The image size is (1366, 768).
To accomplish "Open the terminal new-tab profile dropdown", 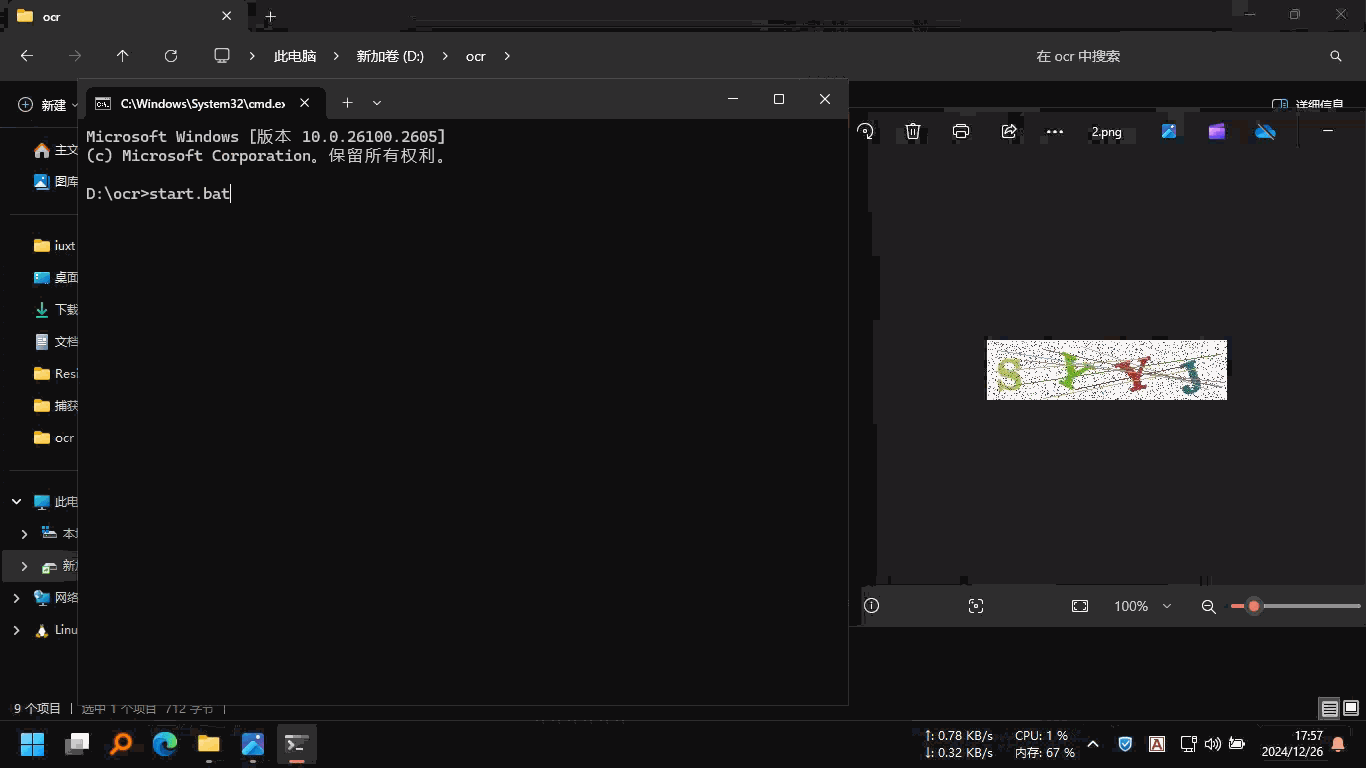I will pos(377,102).
